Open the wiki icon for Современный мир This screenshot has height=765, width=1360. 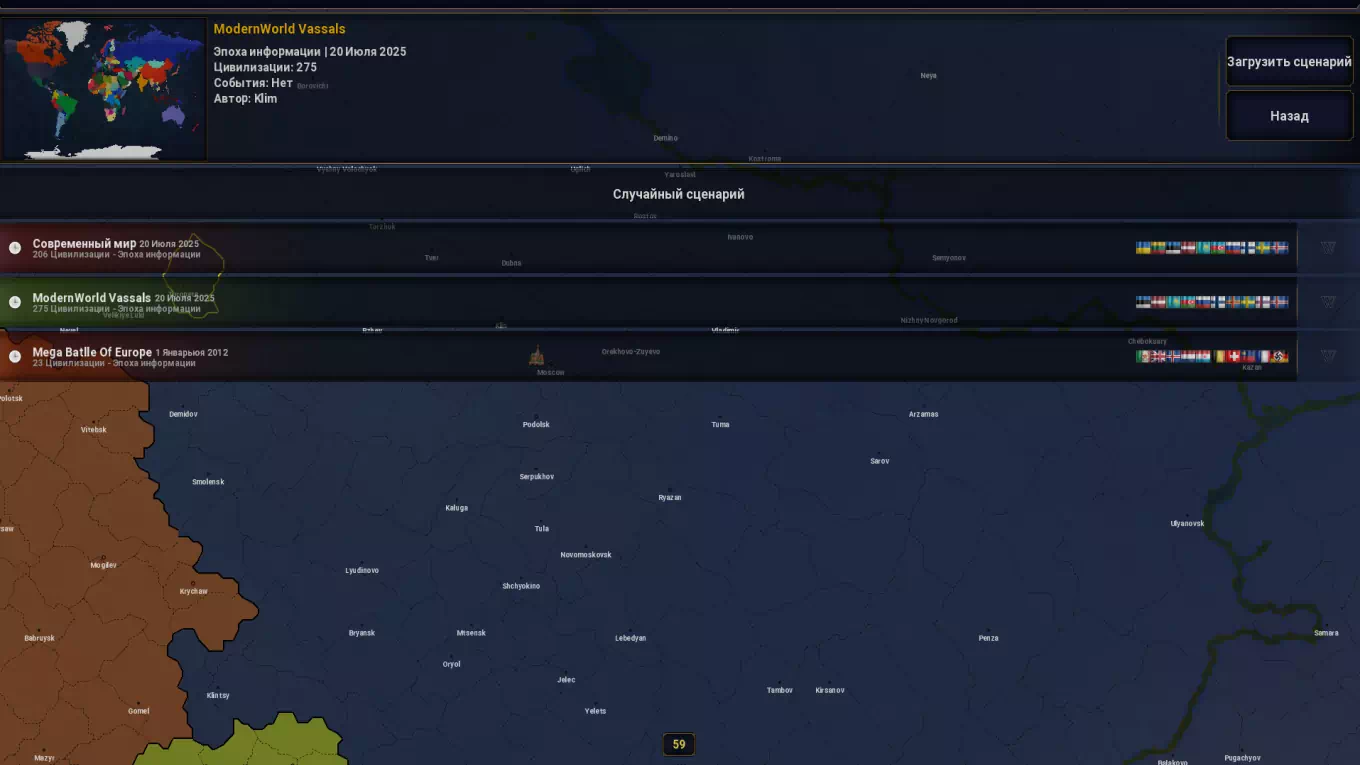(1327, 248)
